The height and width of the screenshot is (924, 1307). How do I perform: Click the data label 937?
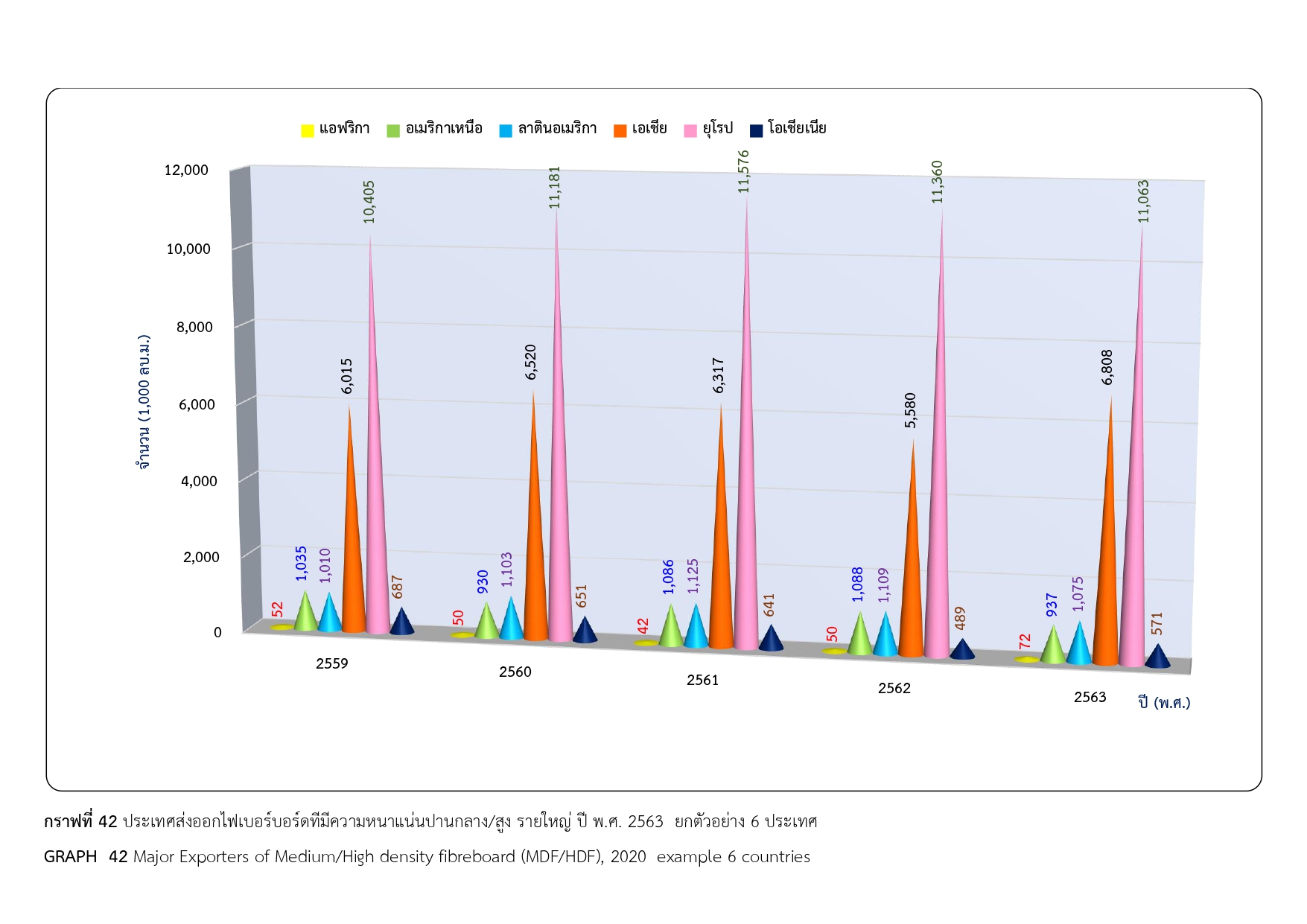[x=1052, y=605]
